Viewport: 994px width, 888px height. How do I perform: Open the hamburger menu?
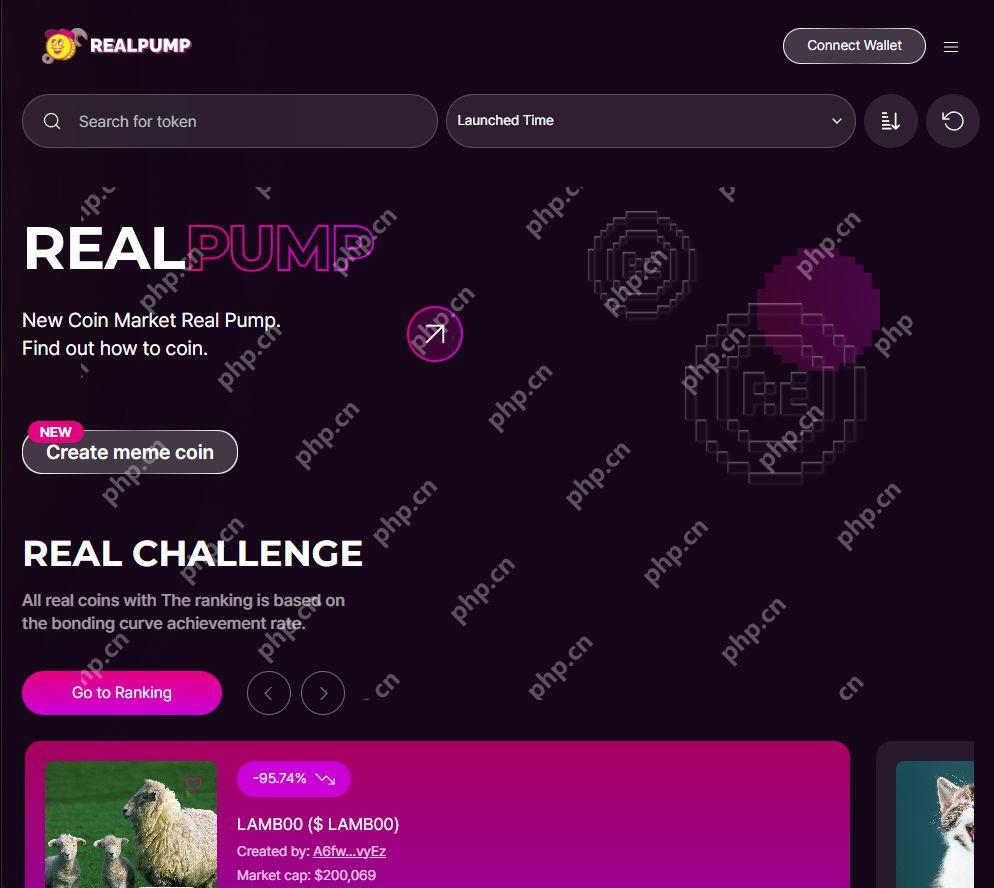[950, 47]
